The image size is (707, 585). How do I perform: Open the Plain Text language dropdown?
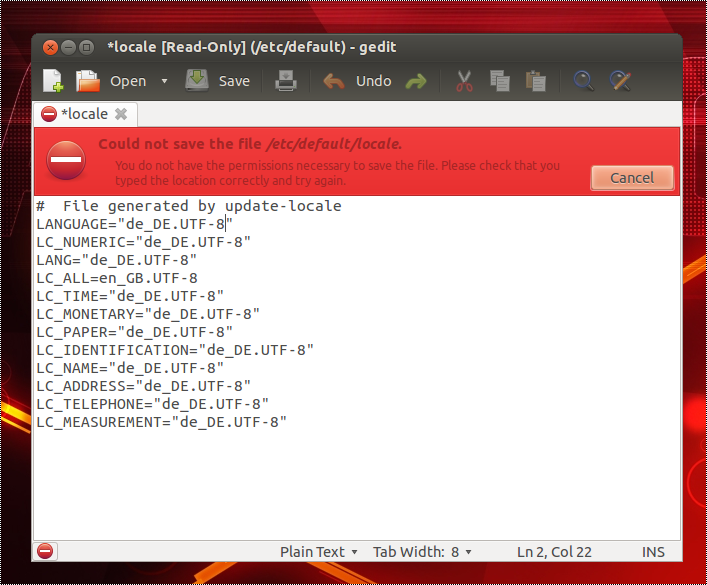319,552
